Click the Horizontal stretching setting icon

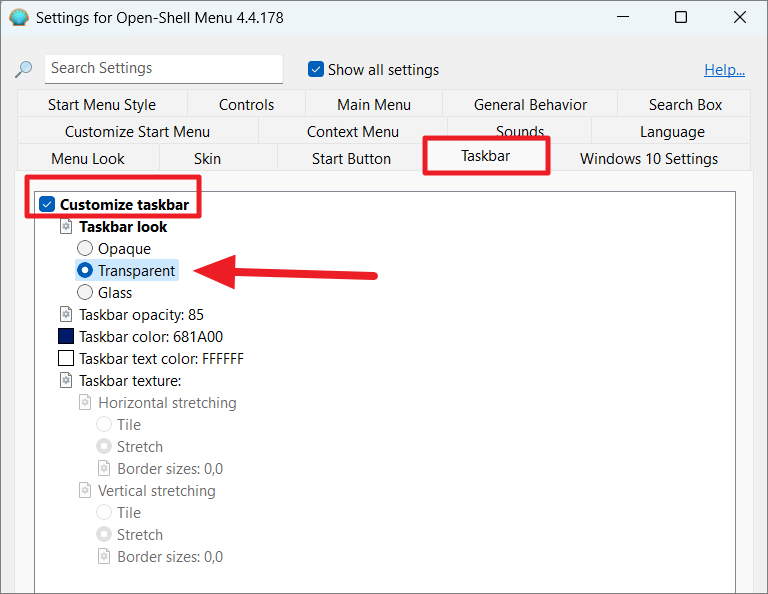[x=85, y=403]
